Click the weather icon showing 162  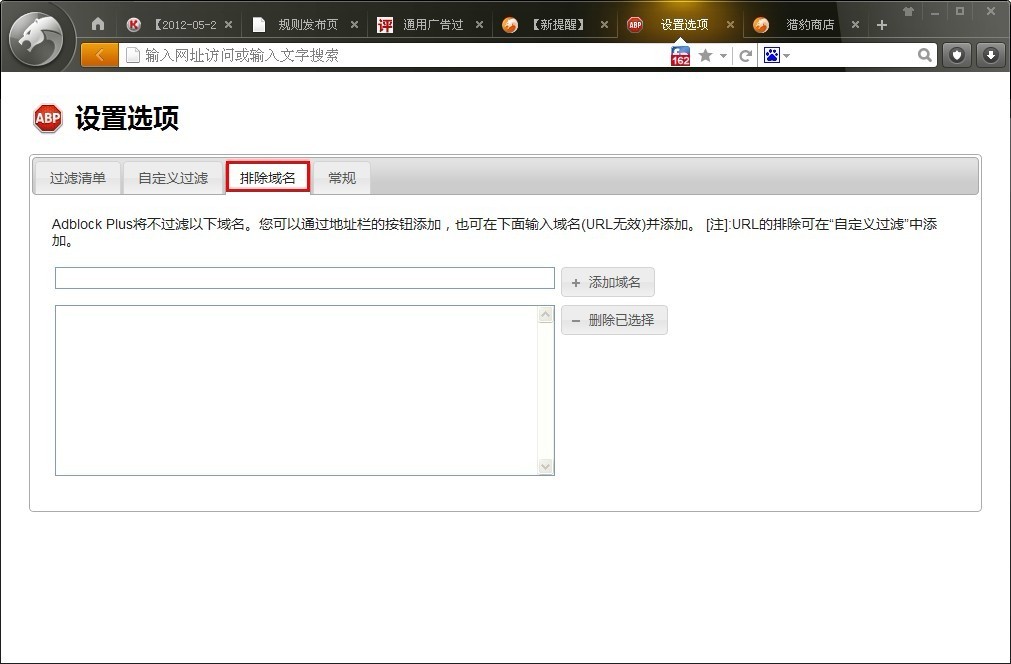[x=680, y=55]
